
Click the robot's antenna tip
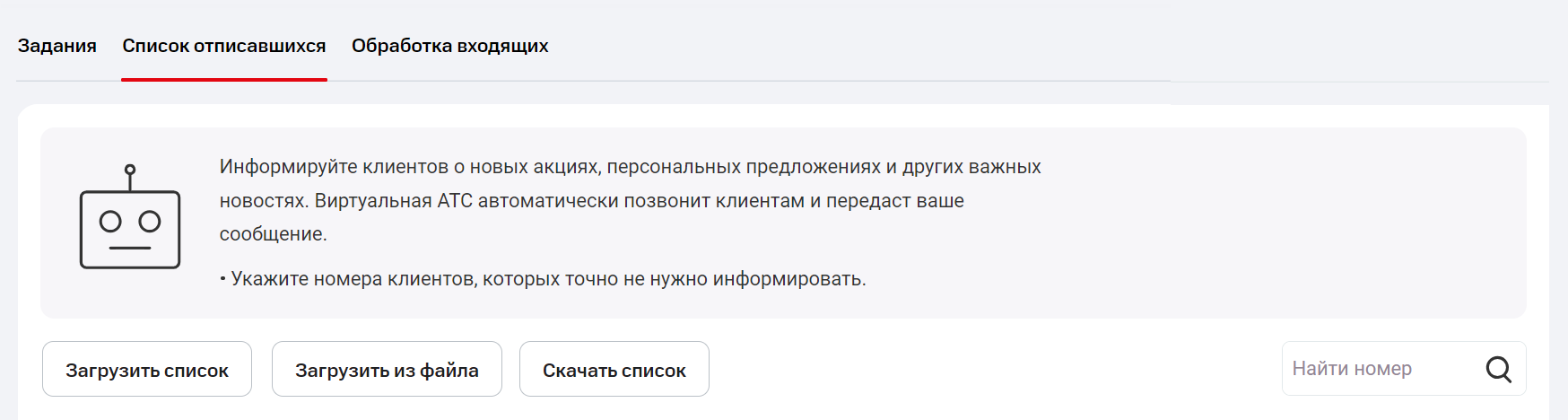coord(130,170)
